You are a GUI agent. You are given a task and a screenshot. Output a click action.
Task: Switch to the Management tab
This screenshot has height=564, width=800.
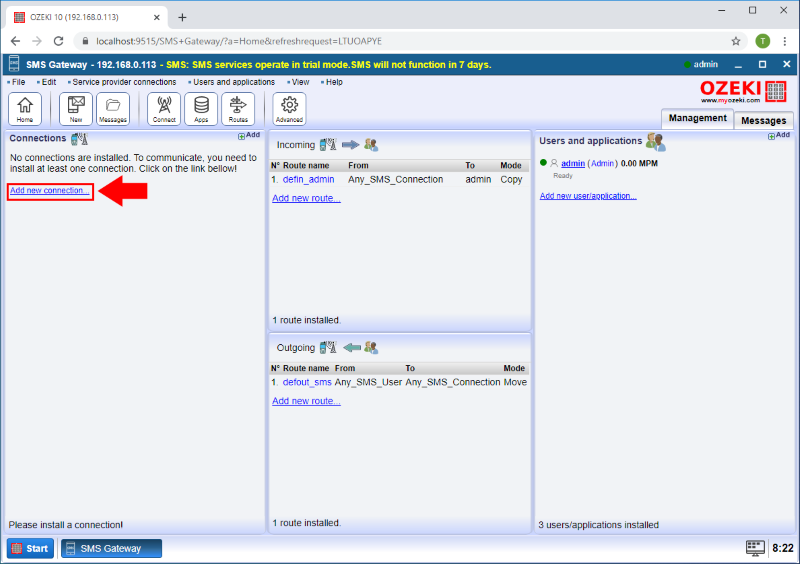click(697, 118)
